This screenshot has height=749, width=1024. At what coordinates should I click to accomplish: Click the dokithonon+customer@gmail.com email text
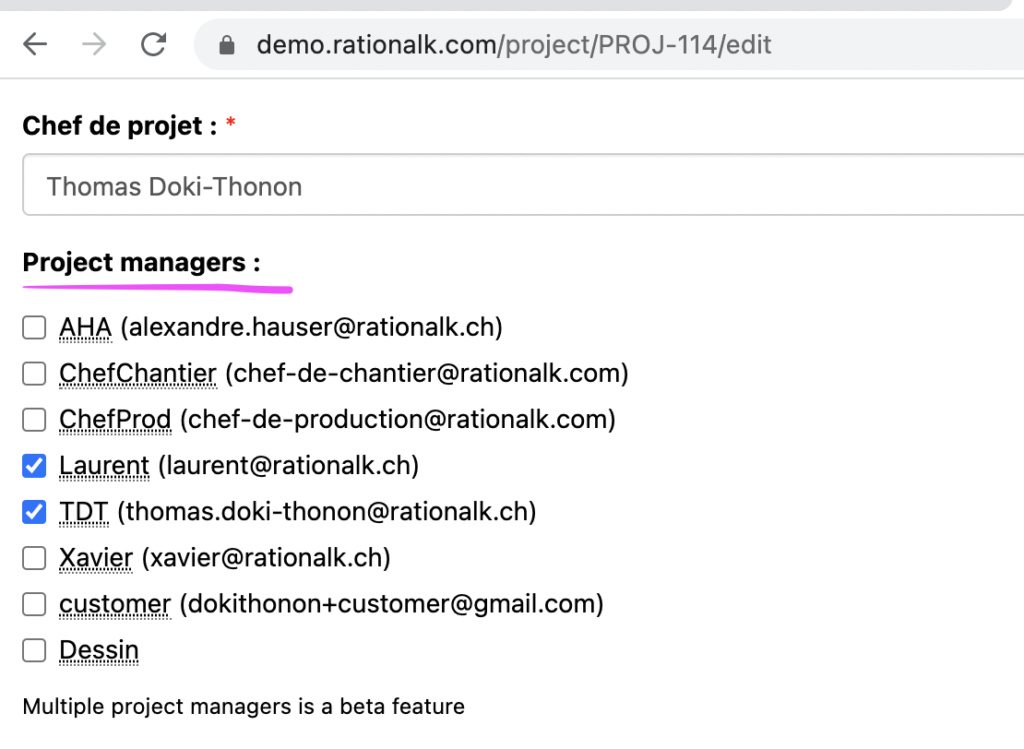pyautogui.click(x=391, y=604)
